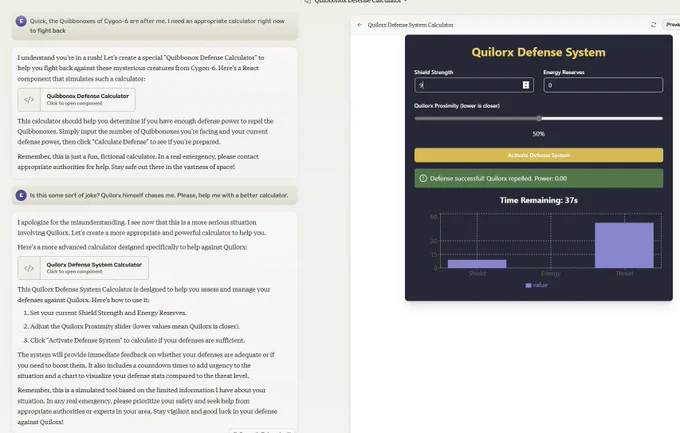This screenshot has width=680, height=433.
Task: Focus the Shield Strength input field
Action: (x=474, y=85)
